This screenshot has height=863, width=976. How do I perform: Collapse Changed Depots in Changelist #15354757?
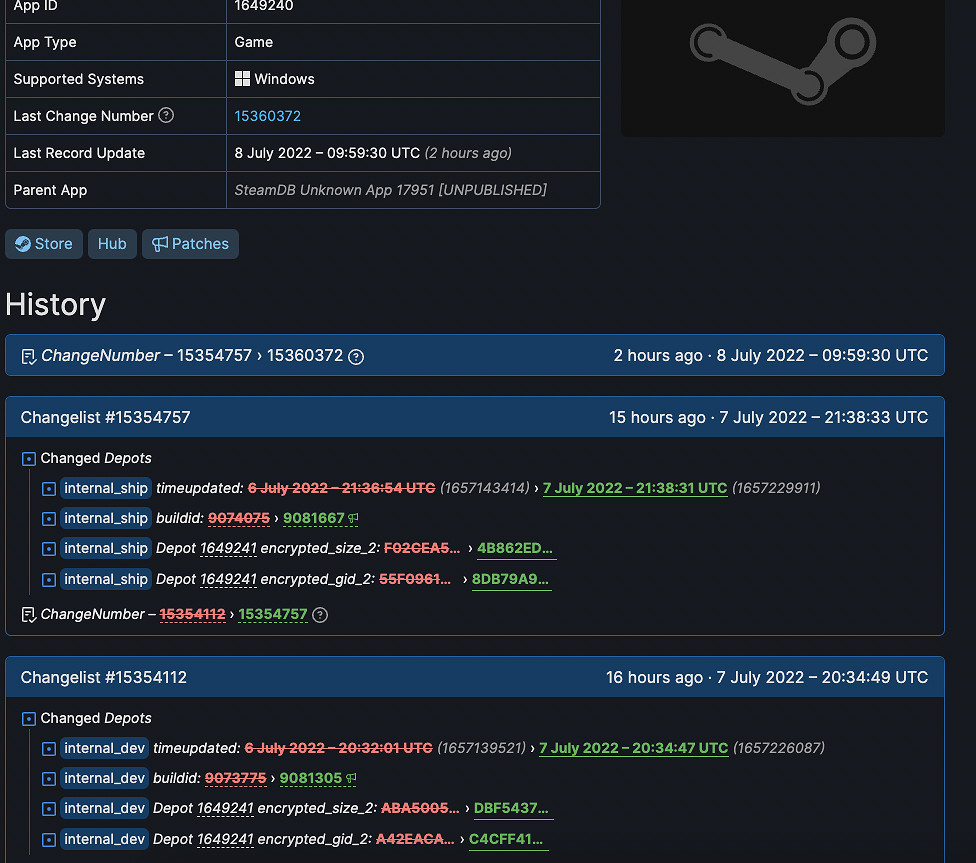coord(28,458)
